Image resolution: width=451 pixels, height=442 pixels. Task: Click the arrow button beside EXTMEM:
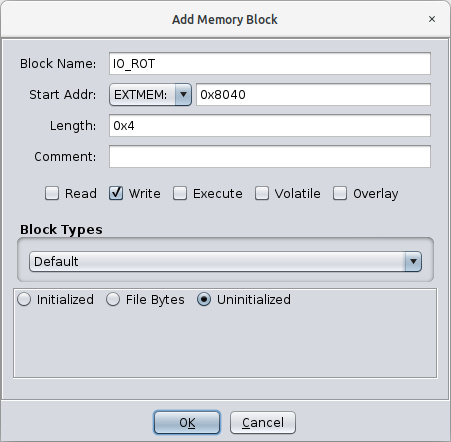point(183,95)
